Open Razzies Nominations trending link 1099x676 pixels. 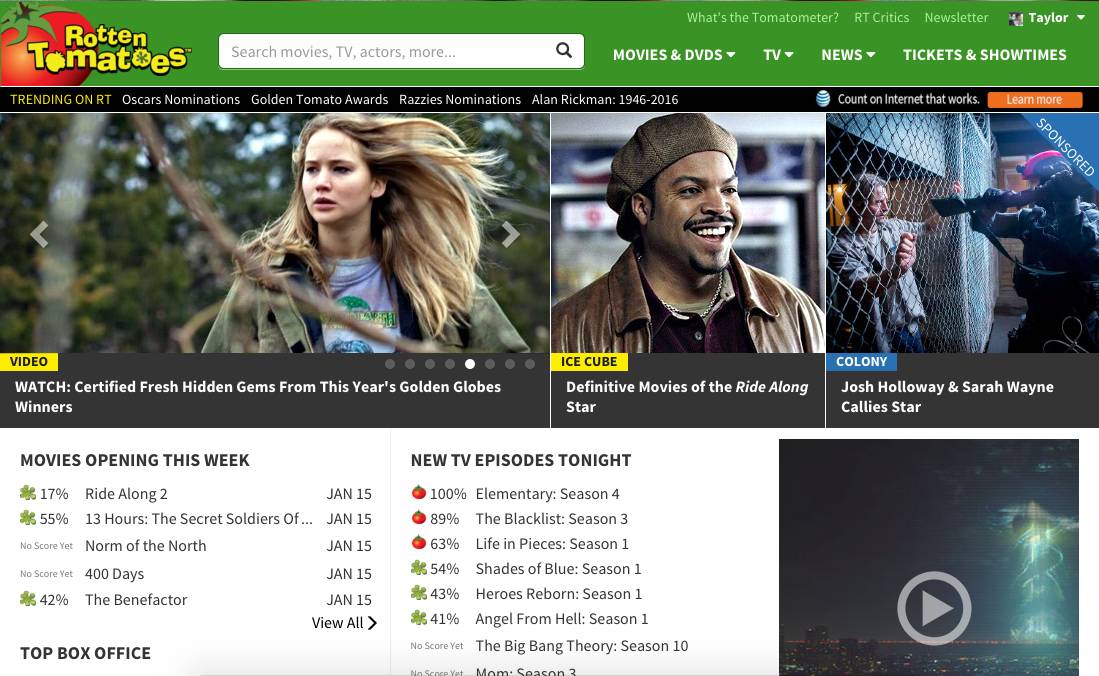460,100
